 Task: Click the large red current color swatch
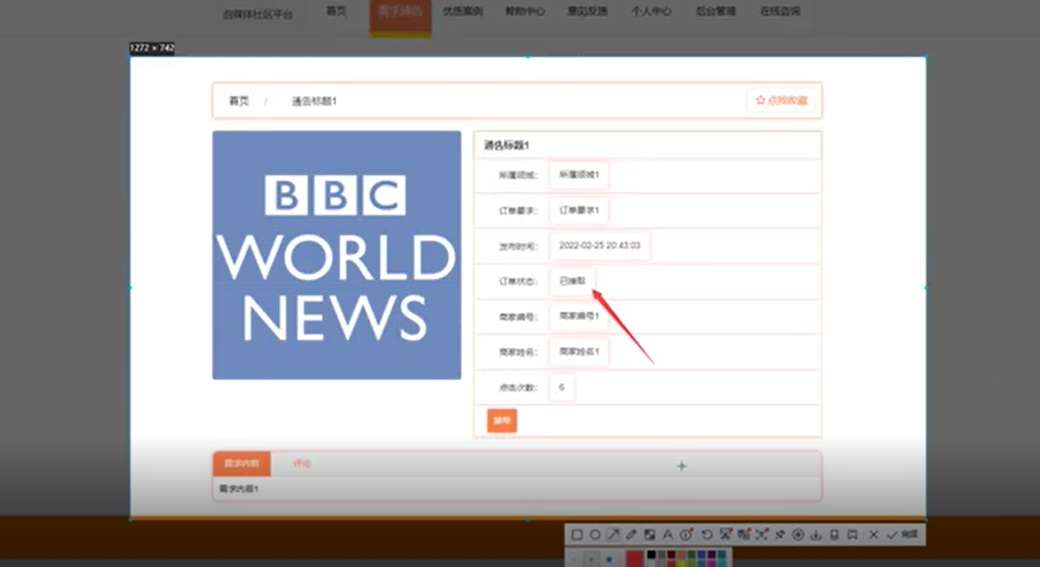635,558
